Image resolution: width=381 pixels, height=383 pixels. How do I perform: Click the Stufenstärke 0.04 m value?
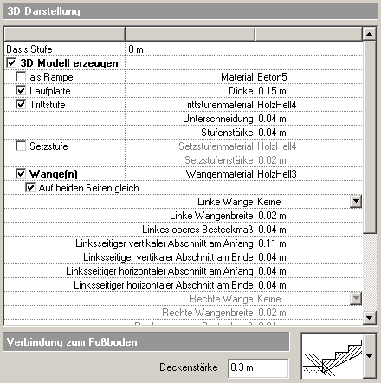click(272, 132)
